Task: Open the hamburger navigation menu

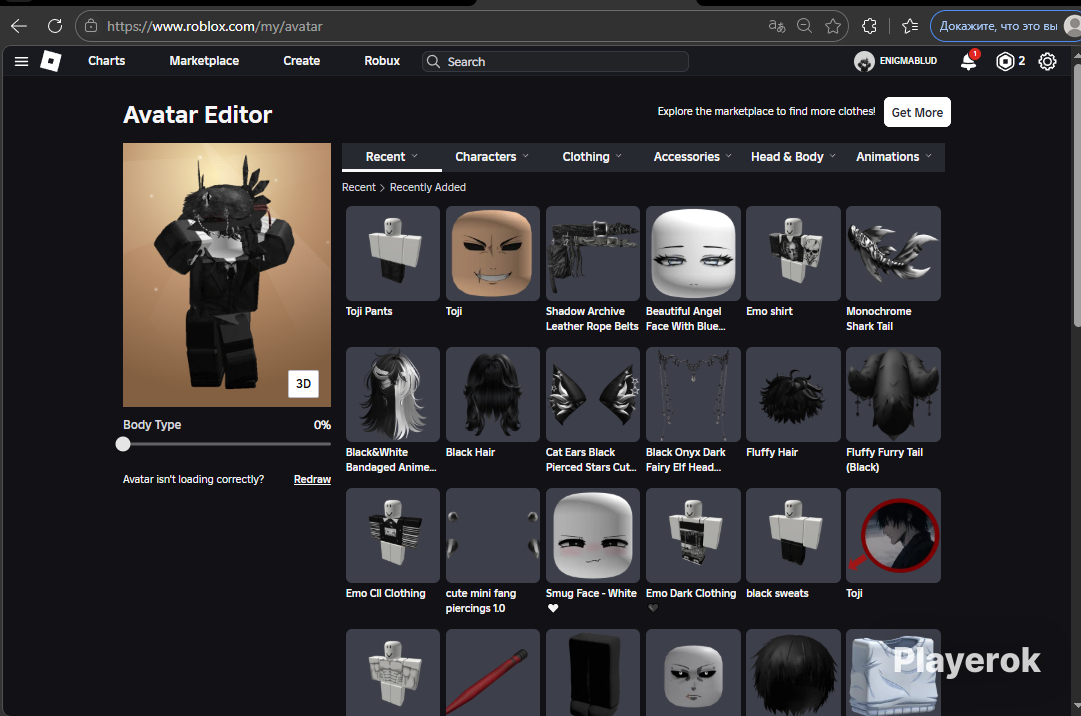Action: click(21, 62)
